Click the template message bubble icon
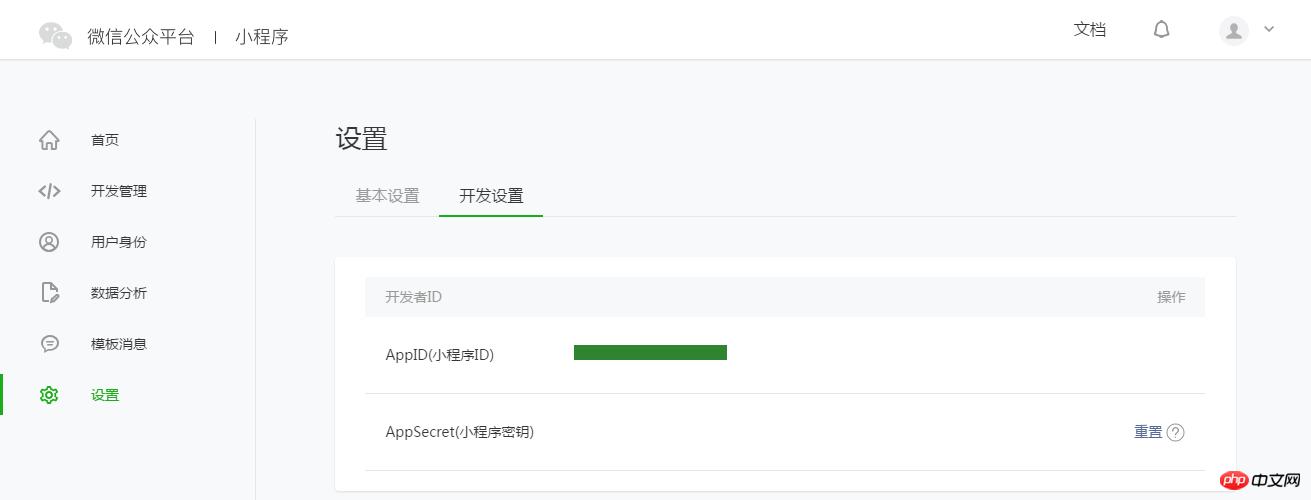1311x500 pixels. [x=49, y=344]
